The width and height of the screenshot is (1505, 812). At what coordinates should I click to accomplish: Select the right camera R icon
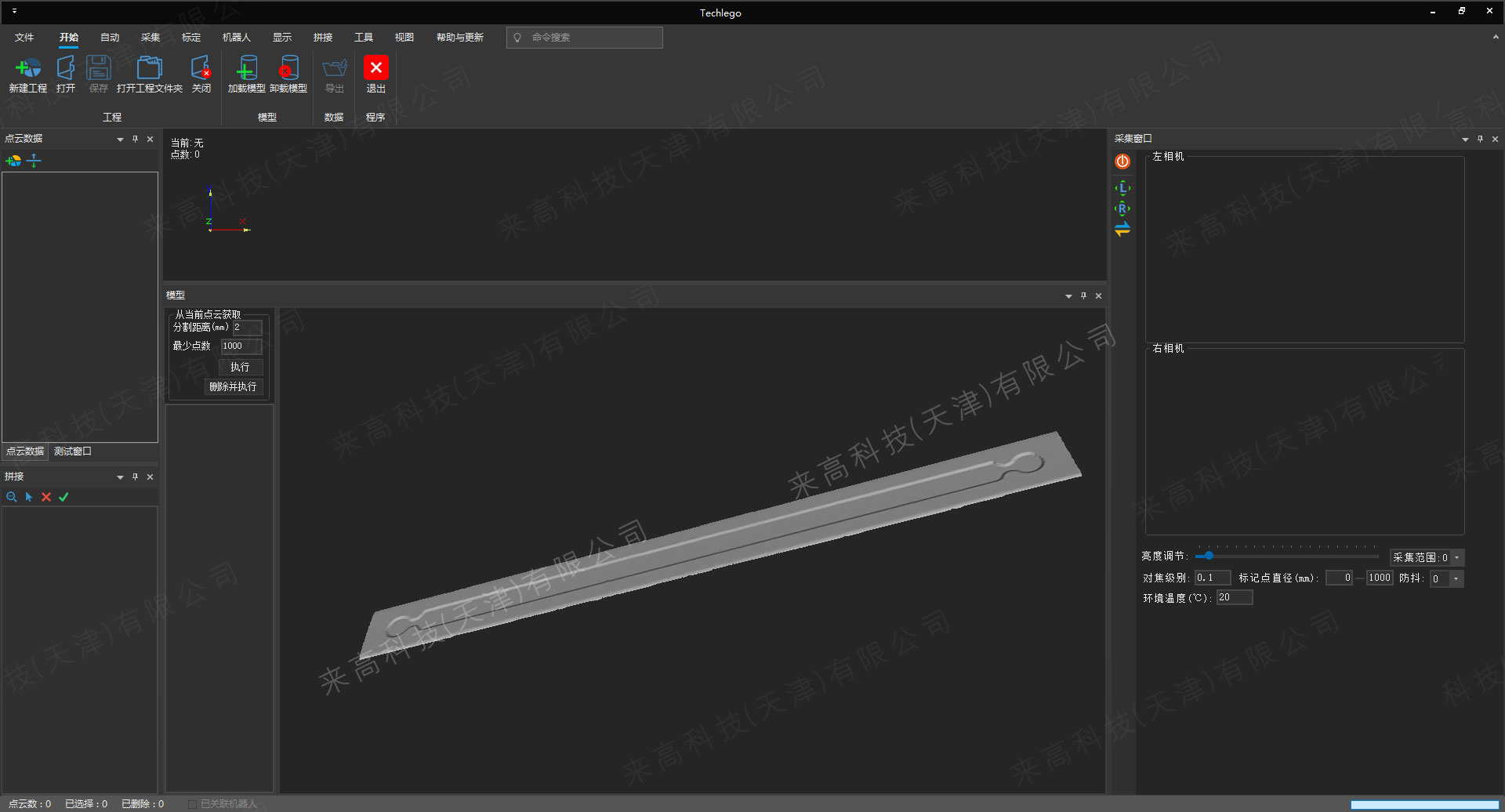pos(1122,208)
